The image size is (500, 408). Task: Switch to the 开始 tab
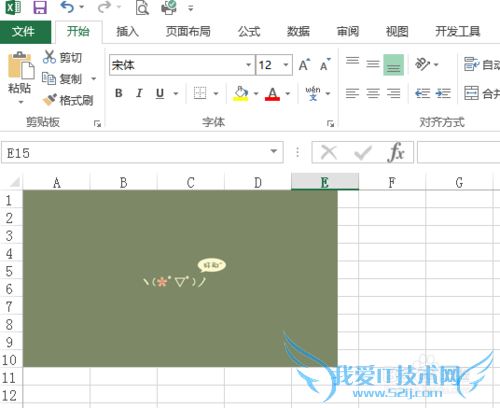[78, 32]
